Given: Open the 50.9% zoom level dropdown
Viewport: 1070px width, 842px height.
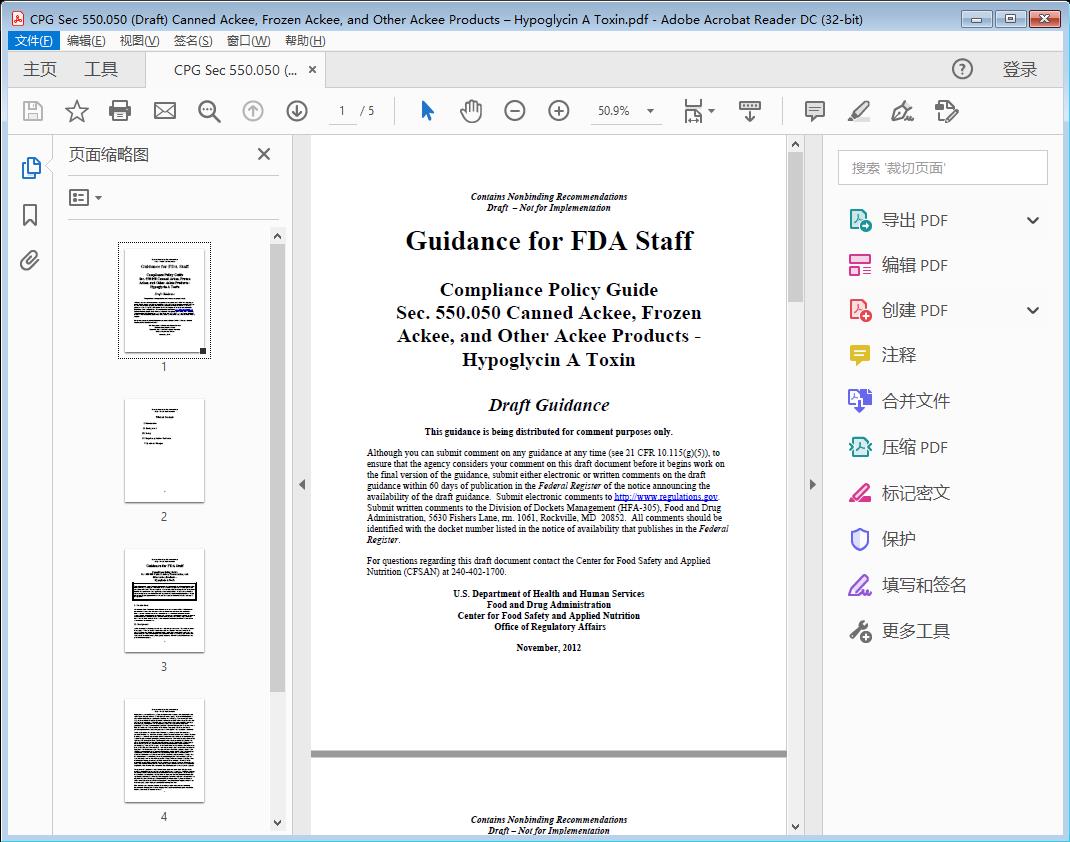Looking at the screenshot, I should [x=650, y=111].
